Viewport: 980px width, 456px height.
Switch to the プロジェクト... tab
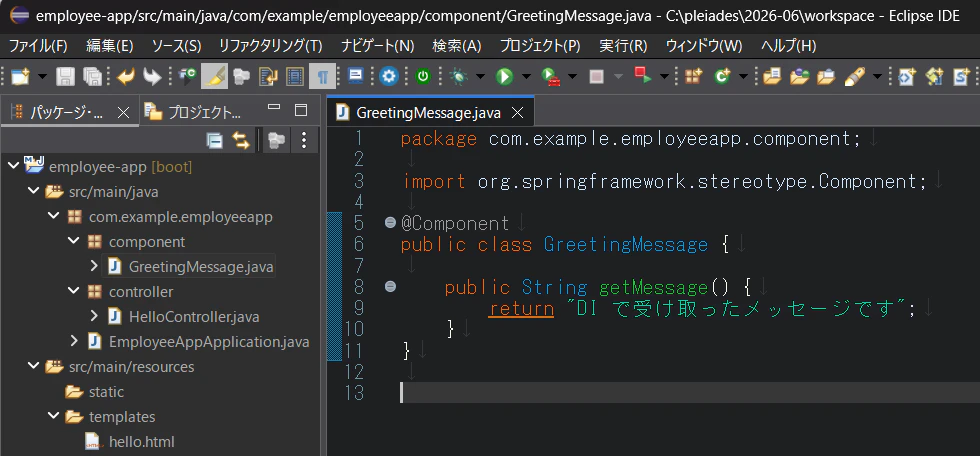[192, 112]
